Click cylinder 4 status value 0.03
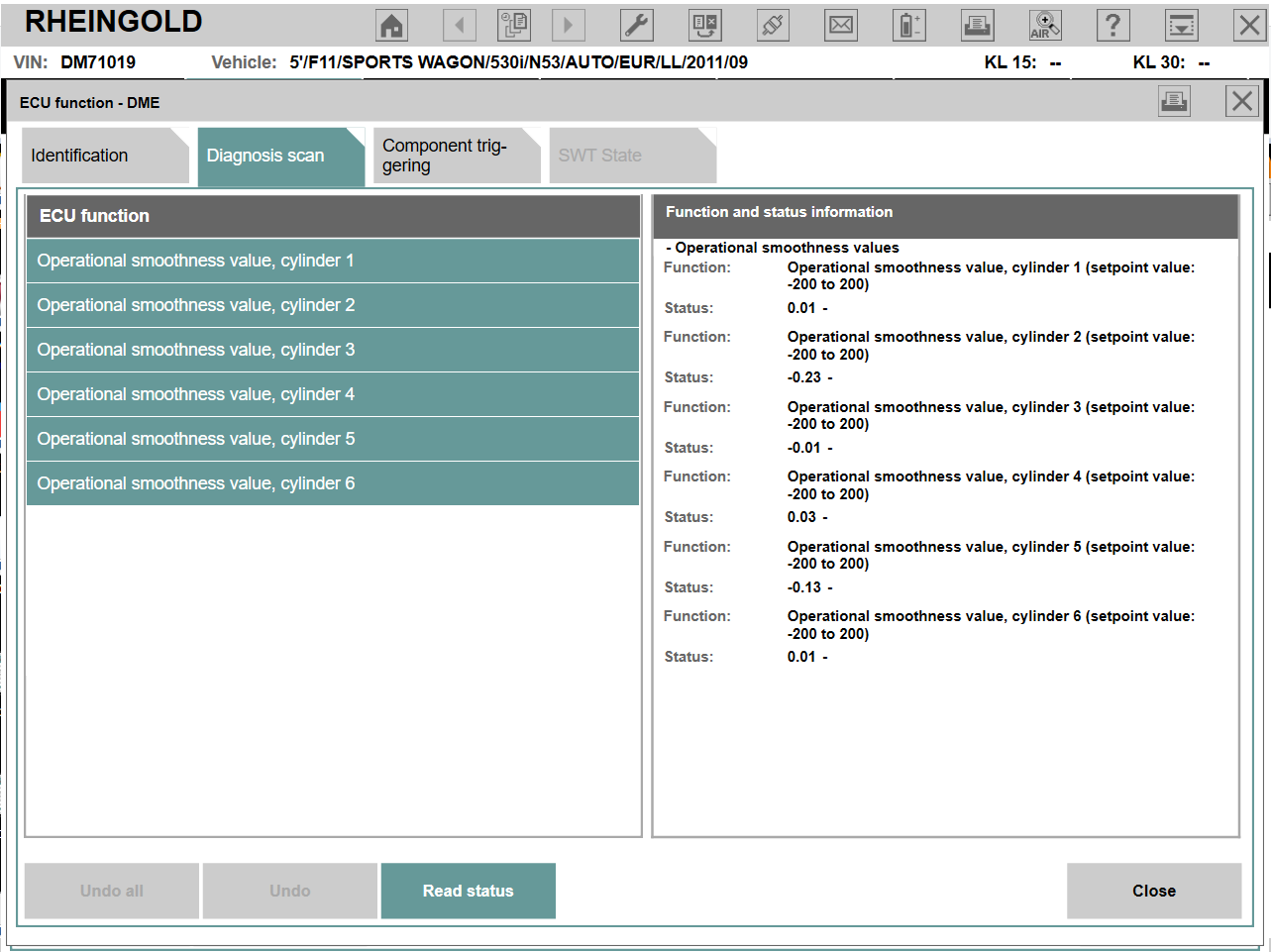1271x952 pixels. tap(801, 517)
